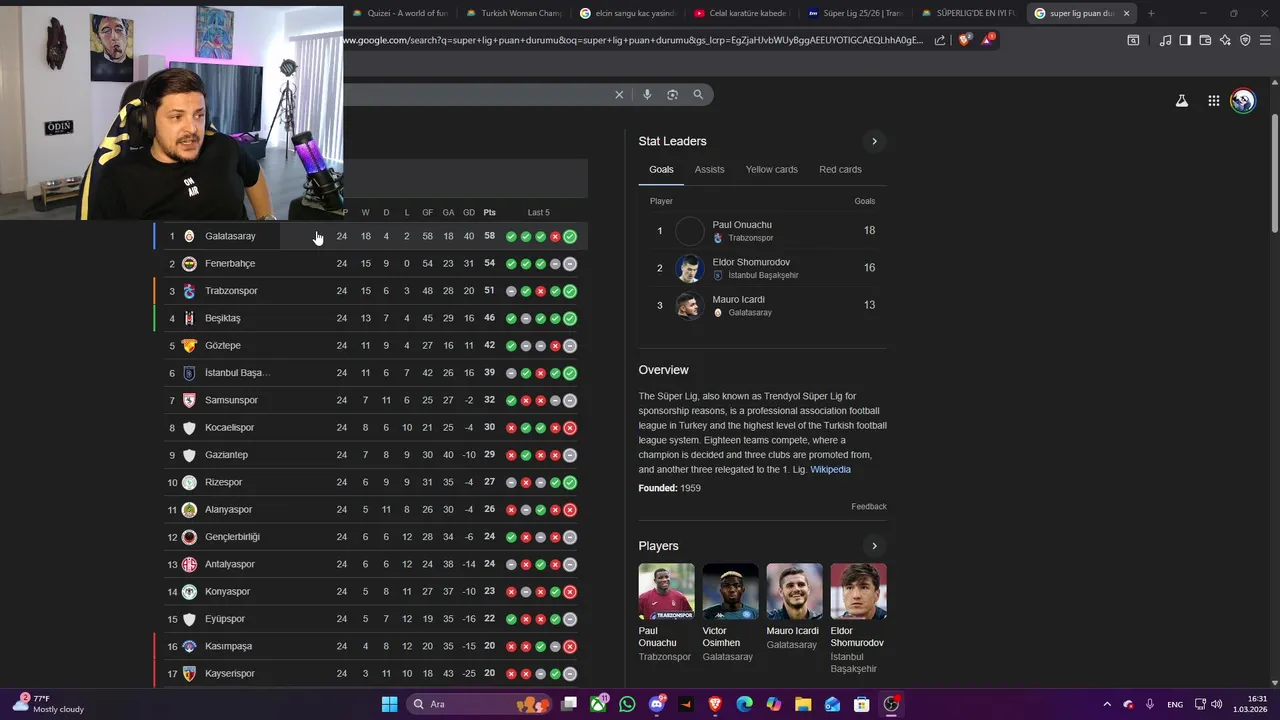Expand the Stat Leaders section arrow
This screenshot has width=1280, height=720.
874,141
